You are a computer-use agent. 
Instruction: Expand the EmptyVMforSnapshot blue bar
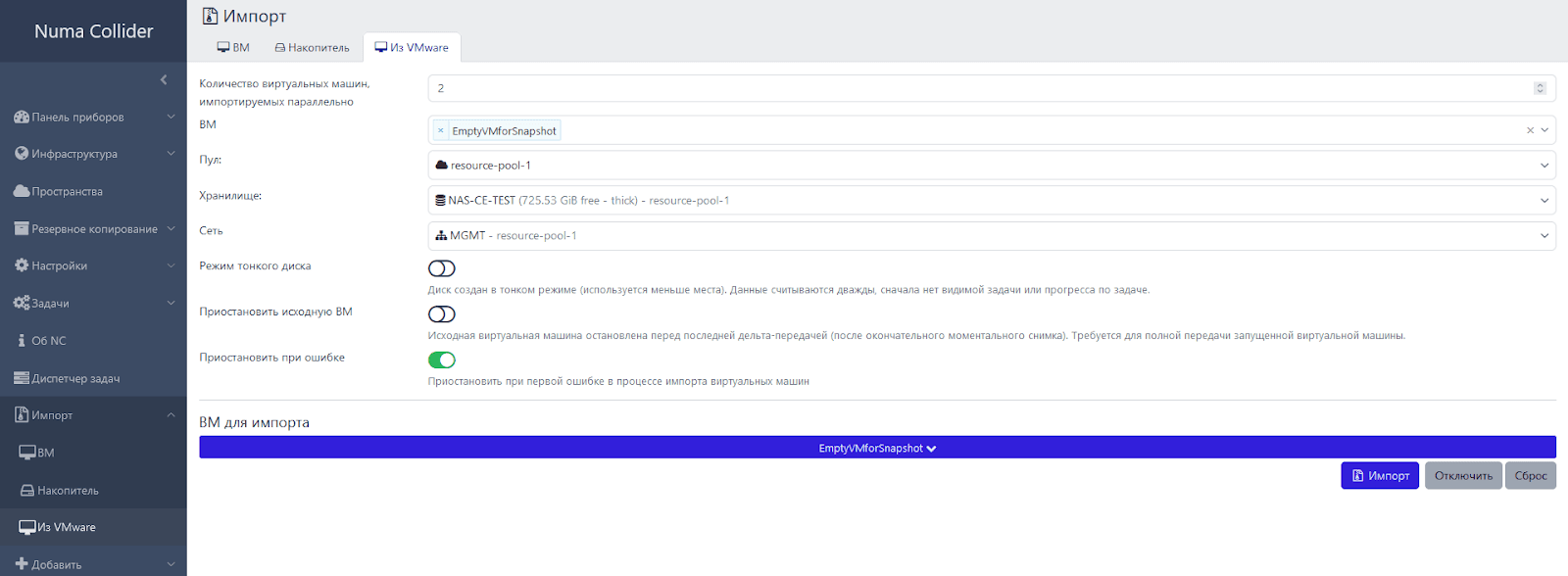click(x=877, y=448)
